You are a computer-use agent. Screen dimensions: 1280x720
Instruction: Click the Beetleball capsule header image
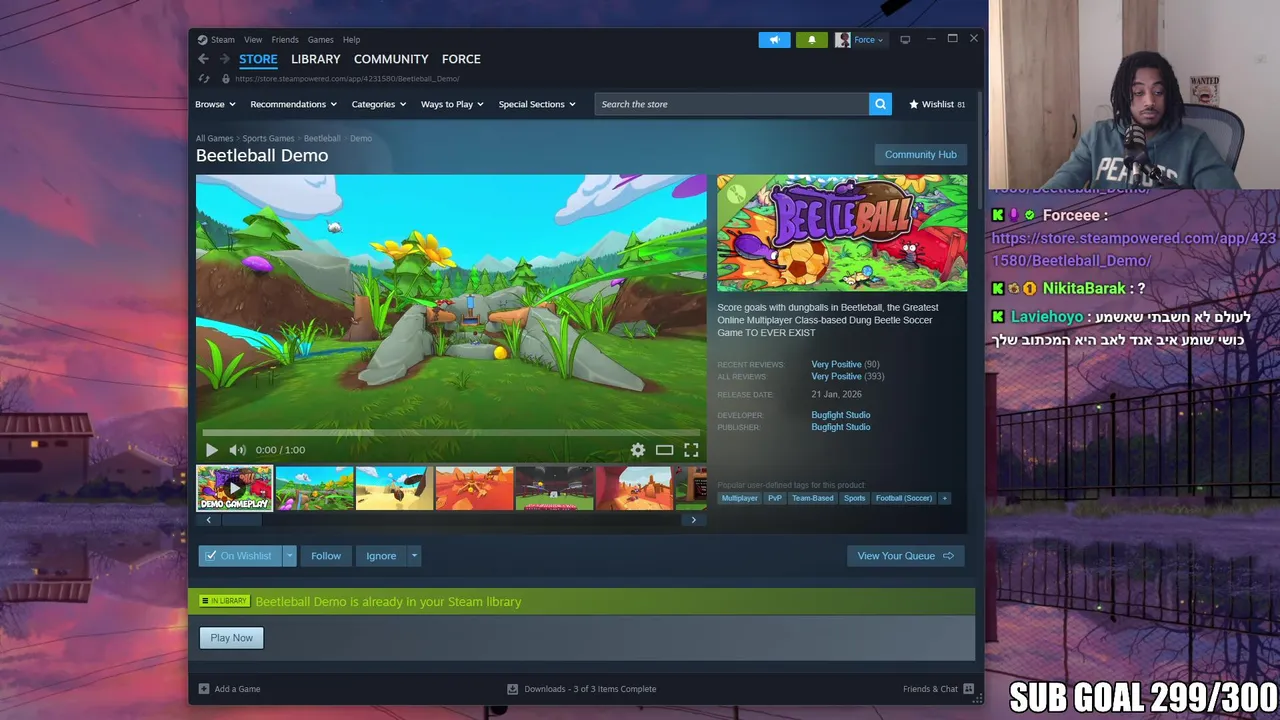tap(842, 233)
